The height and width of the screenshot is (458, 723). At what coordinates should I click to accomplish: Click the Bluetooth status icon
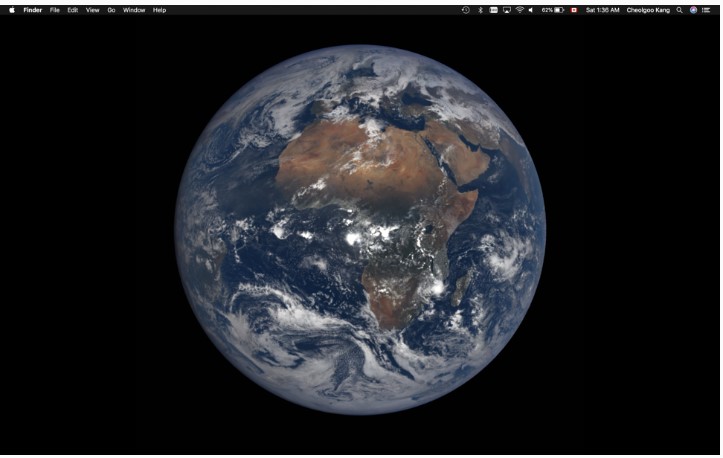pos(480,10)
